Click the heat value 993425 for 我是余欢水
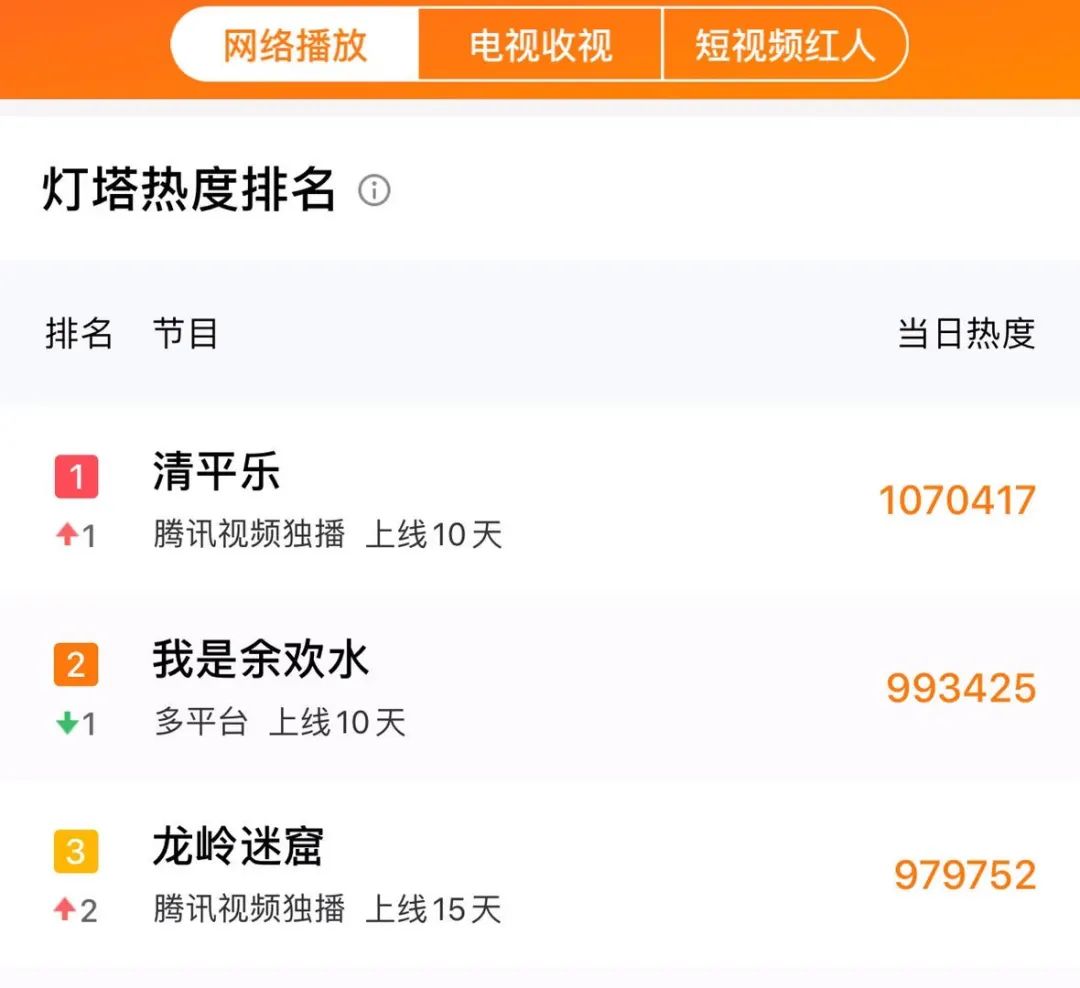The image size is (1080, 988). (962, 686)
